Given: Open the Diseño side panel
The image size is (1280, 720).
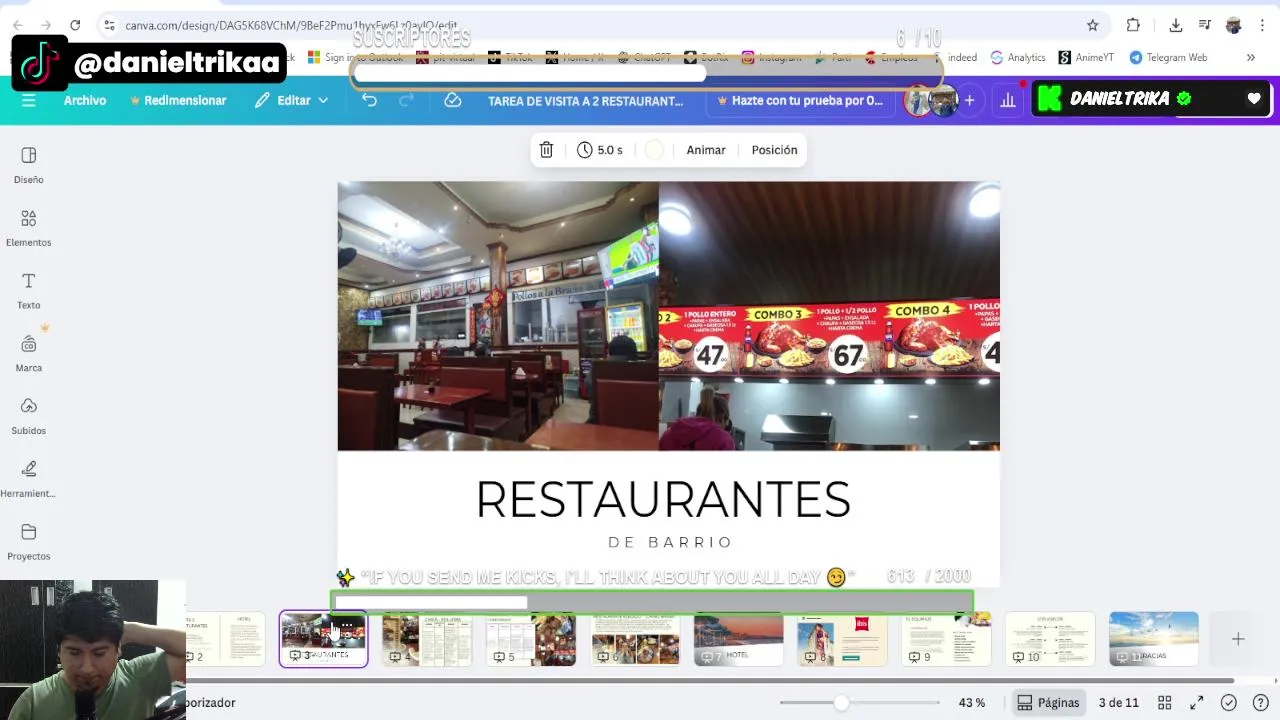Looking at the screenshot, I should click(28, 165).
